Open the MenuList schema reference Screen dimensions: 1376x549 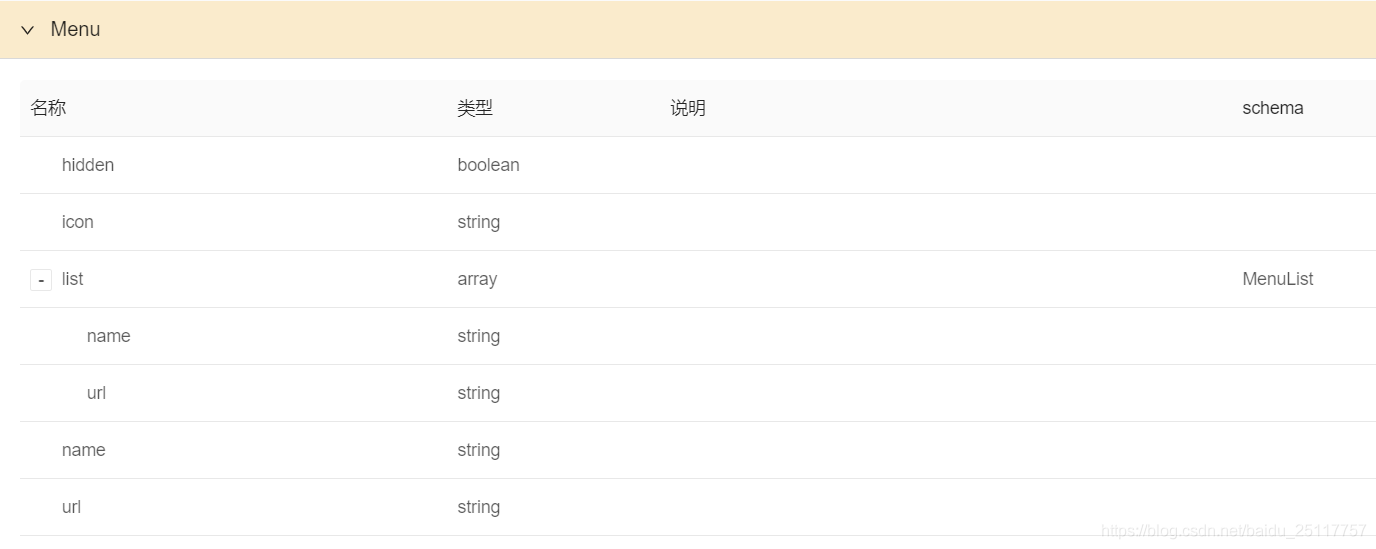[x=1277, y=279]
